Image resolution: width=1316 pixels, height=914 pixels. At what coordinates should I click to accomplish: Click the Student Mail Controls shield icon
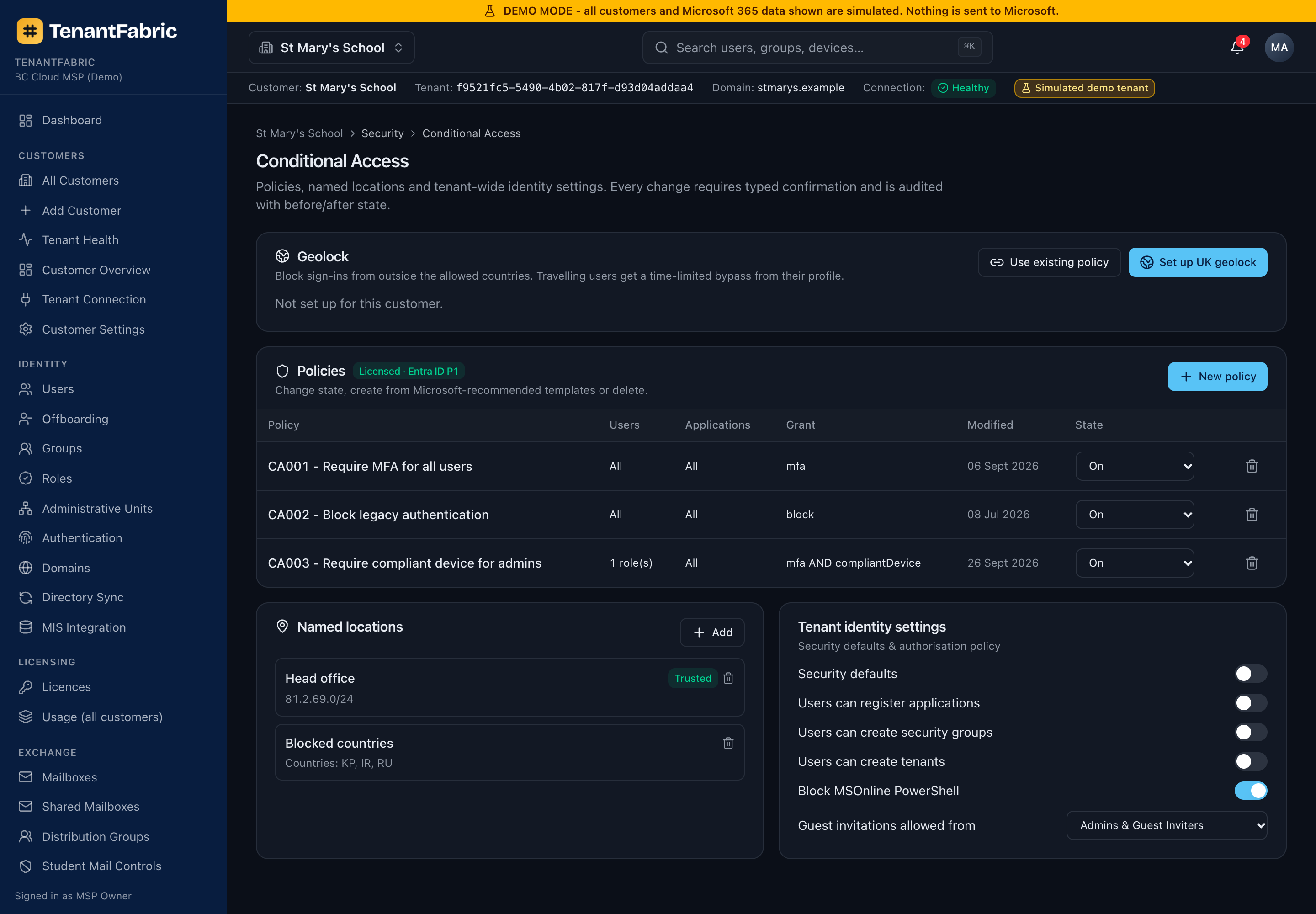point(26,866)
